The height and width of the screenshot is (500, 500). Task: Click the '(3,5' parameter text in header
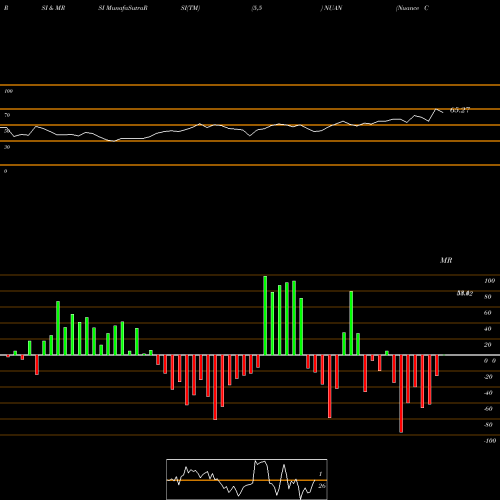click(257, 8)
